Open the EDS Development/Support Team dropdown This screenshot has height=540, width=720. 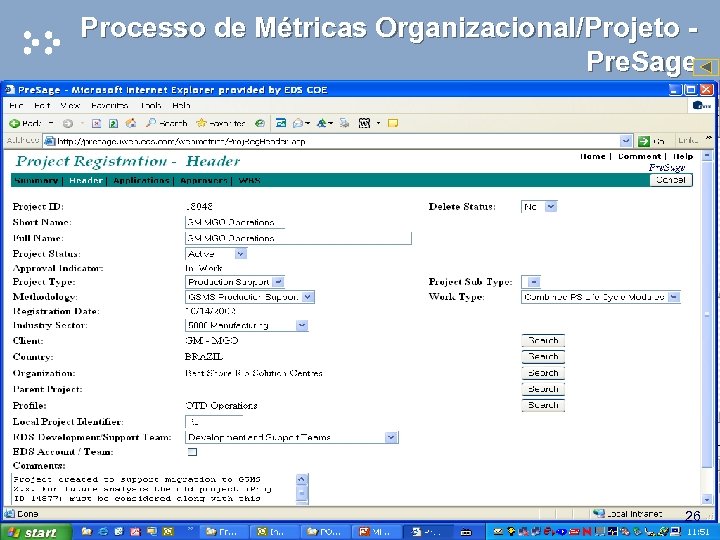tap(391, 437)
